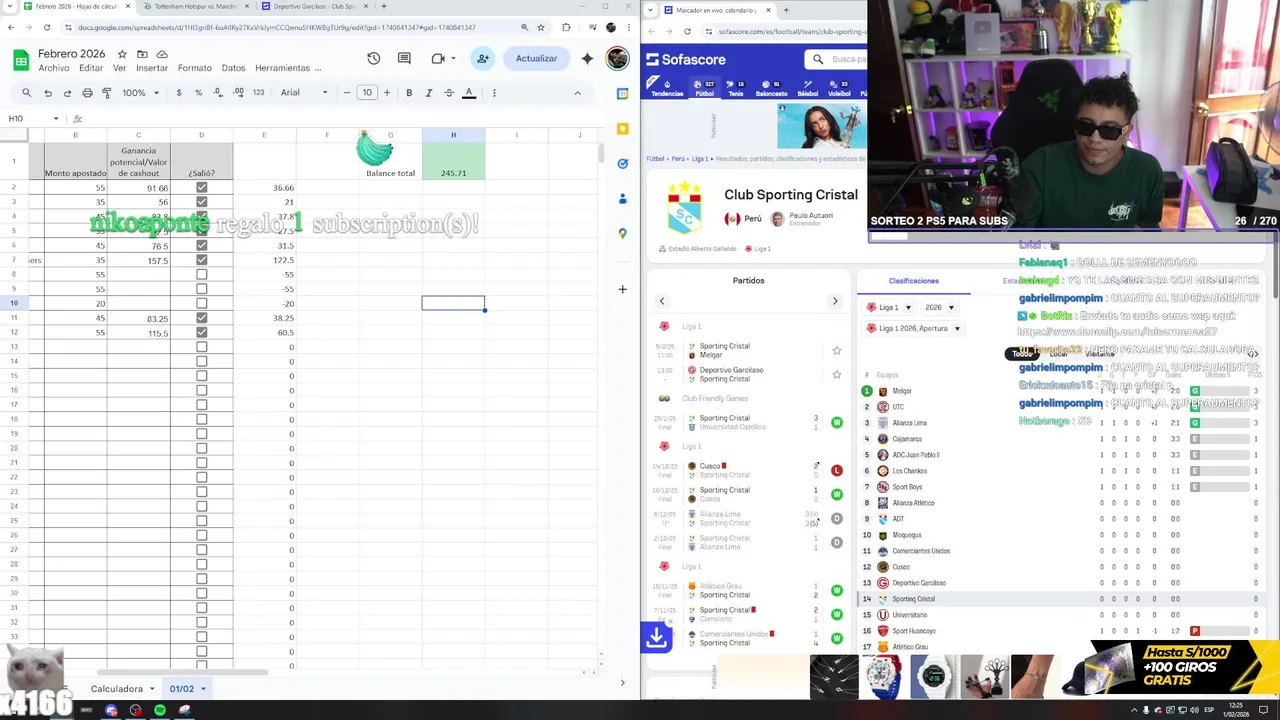The width and height of the screenshot is (1280, 720).
Task: Redo action in Sheets toolbar
Action: coord(67,93)
